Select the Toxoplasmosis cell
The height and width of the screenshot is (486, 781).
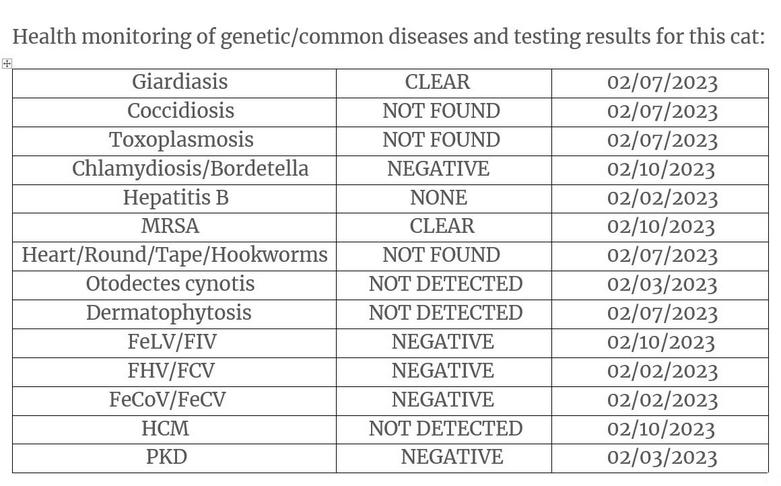pos(174,141)
